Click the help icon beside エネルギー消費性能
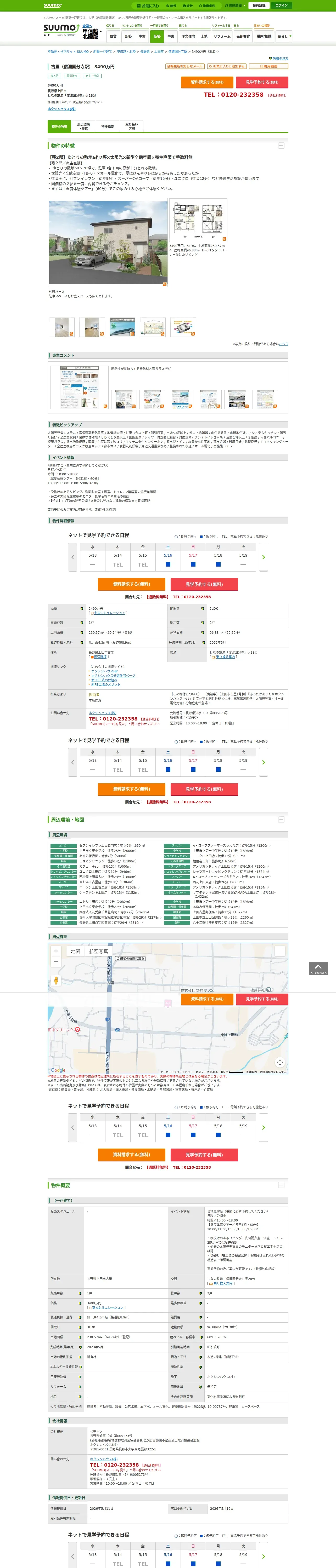 click(81, 1367)
